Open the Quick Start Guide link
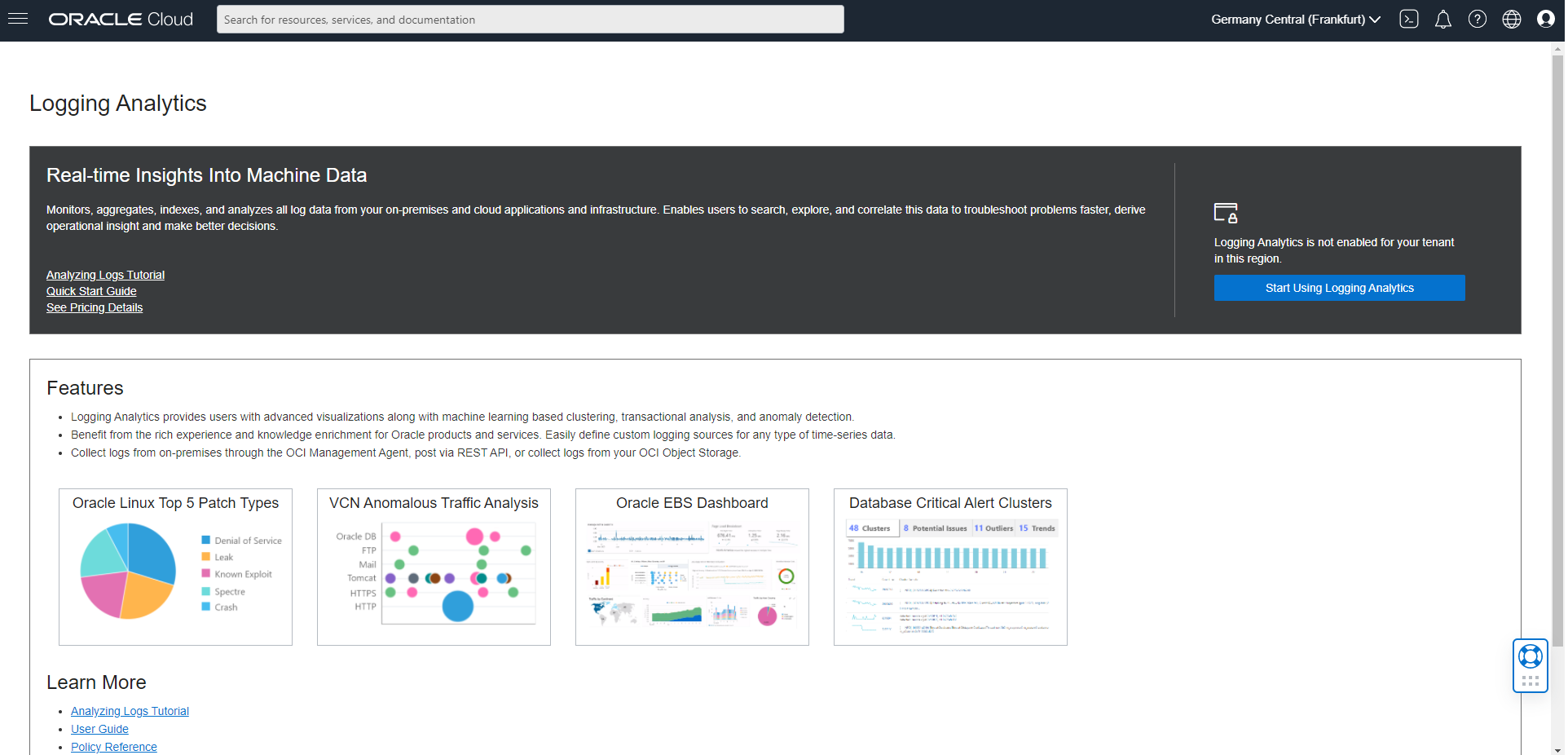The image size is (1568, 755). click(91, 291)
